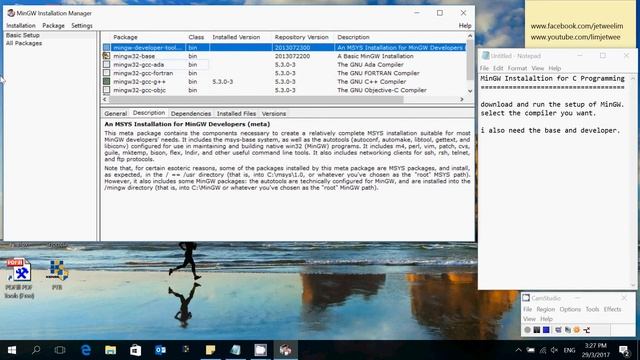
Task: Click the CamStudio Record button
Action: [x=527, y=330]
